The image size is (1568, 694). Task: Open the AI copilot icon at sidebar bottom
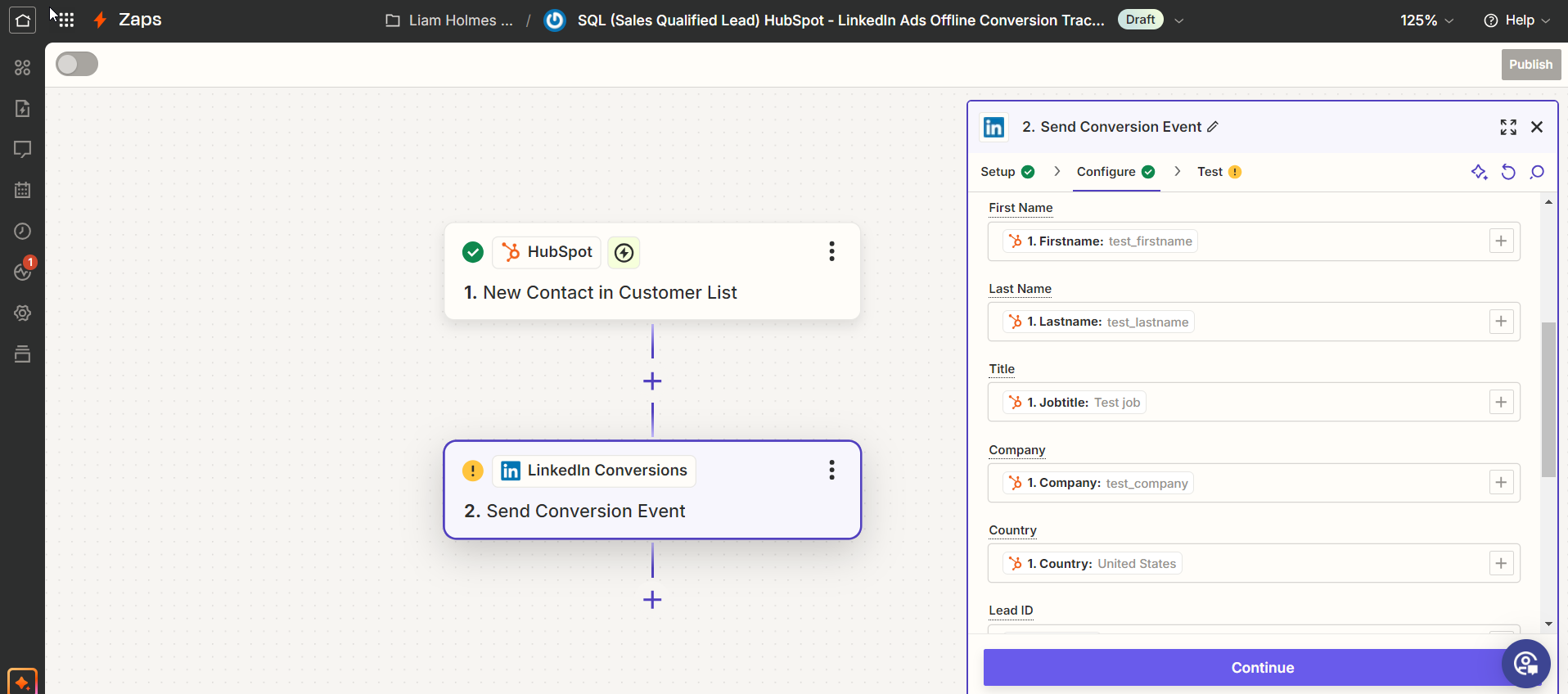[22, 682]
